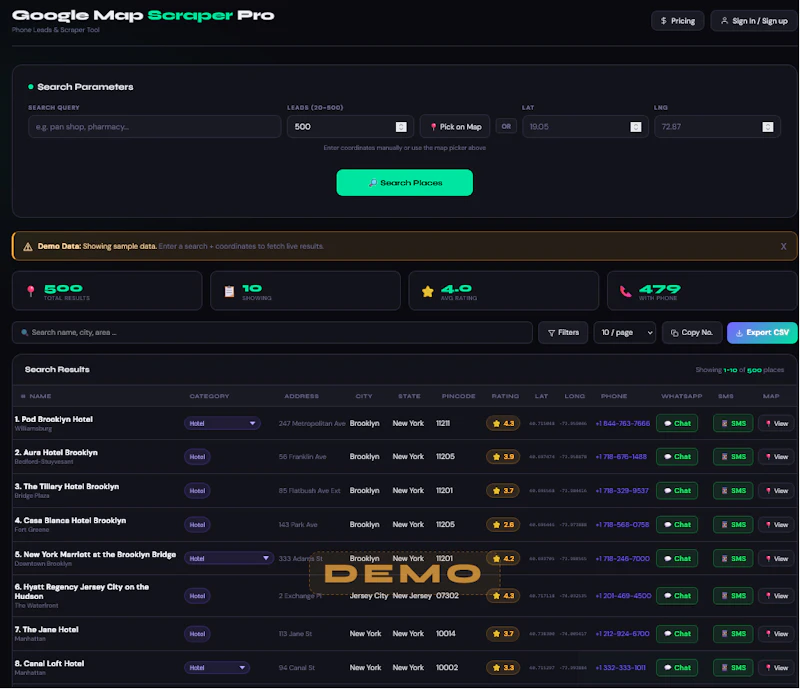Focus the Search Query input field
The image size is (800, 689).
pyautogui.click(x=155, y=127)
